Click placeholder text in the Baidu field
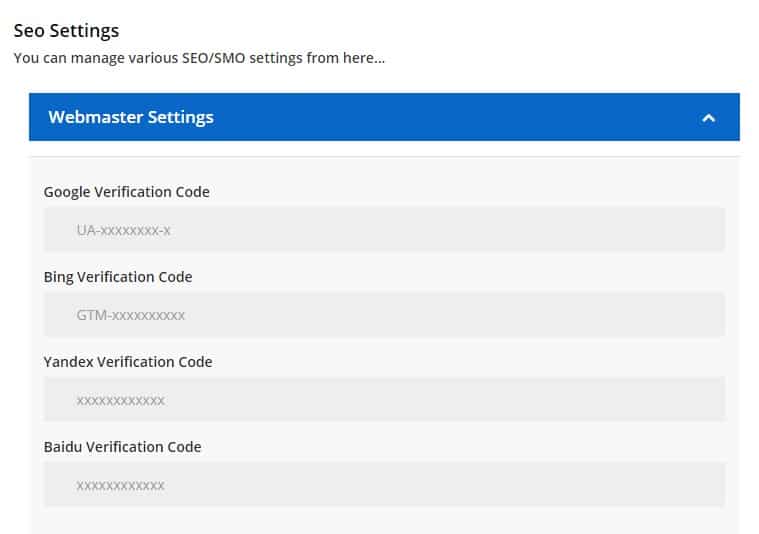The width and height of the screenshot is (759, 534). click(120, 485)
